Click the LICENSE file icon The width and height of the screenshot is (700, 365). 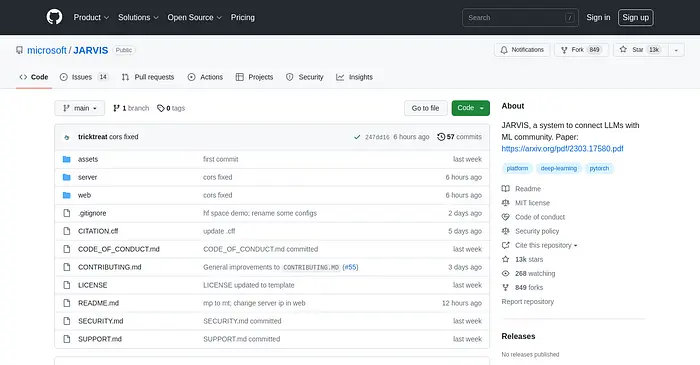67,285
